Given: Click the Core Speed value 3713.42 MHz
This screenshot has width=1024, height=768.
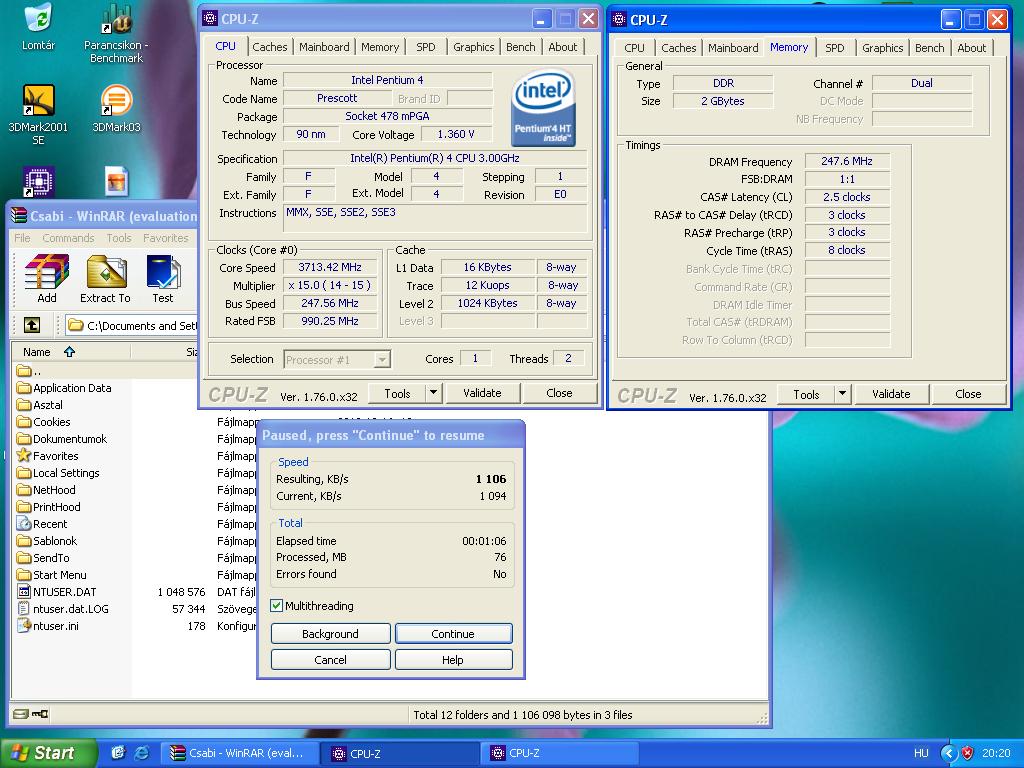Looking at the screenshot, I should coord(330,267).
